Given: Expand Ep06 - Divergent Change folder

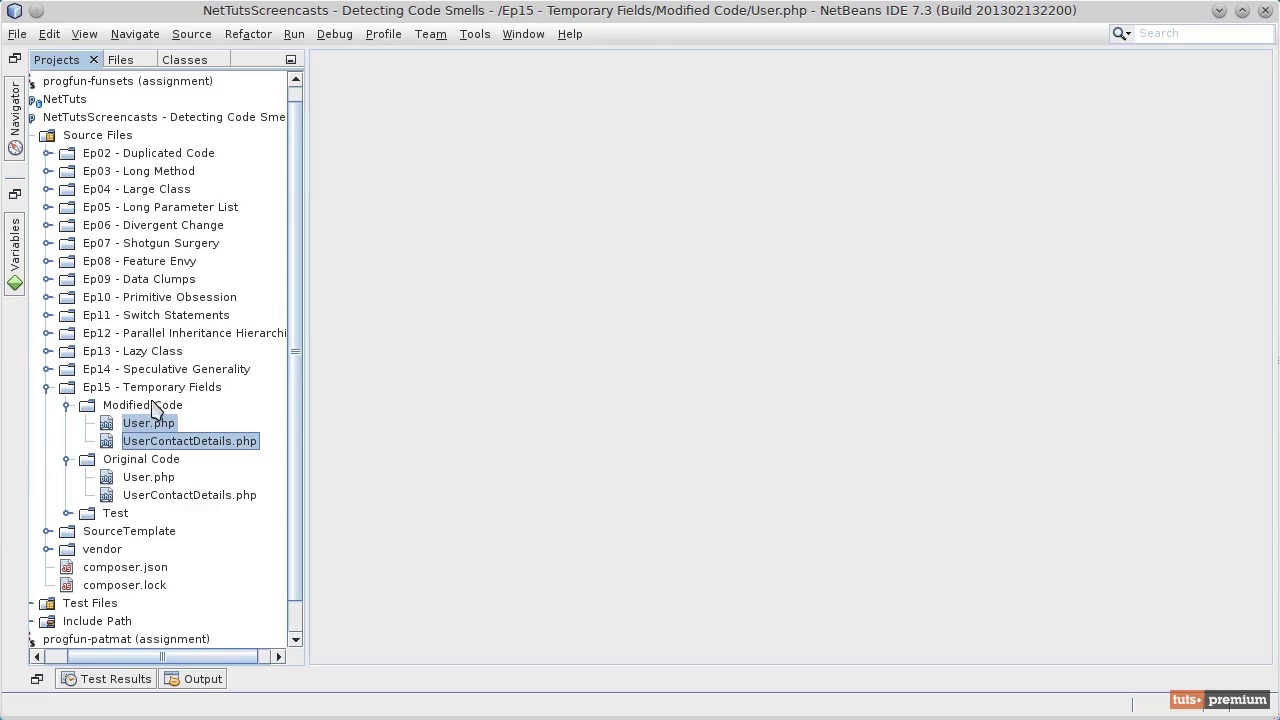Looking at the screenshot, I should point(47,225).
